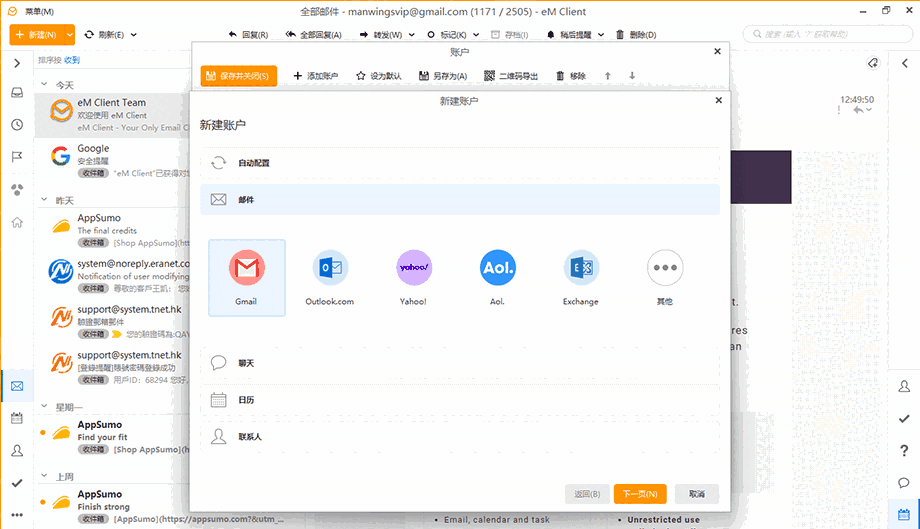Expand the 日历 calendar section

click(460, 400)
